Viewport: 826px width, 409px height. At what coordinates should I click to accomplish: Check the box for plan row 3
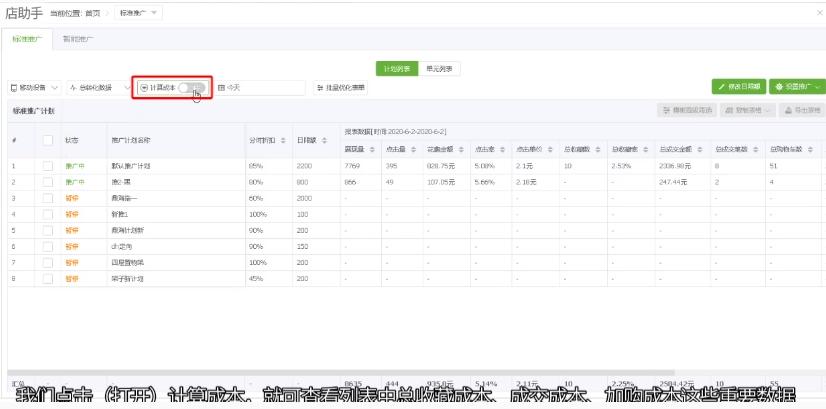click(48, 198)
